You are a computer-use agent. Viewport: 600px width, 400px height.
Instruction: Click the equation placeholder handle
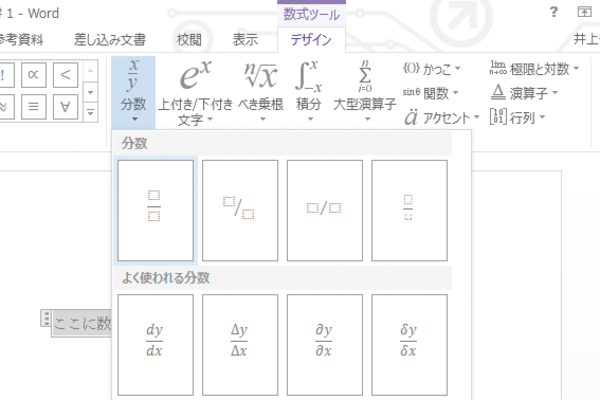pyautogui.click(x=46, y=318)
